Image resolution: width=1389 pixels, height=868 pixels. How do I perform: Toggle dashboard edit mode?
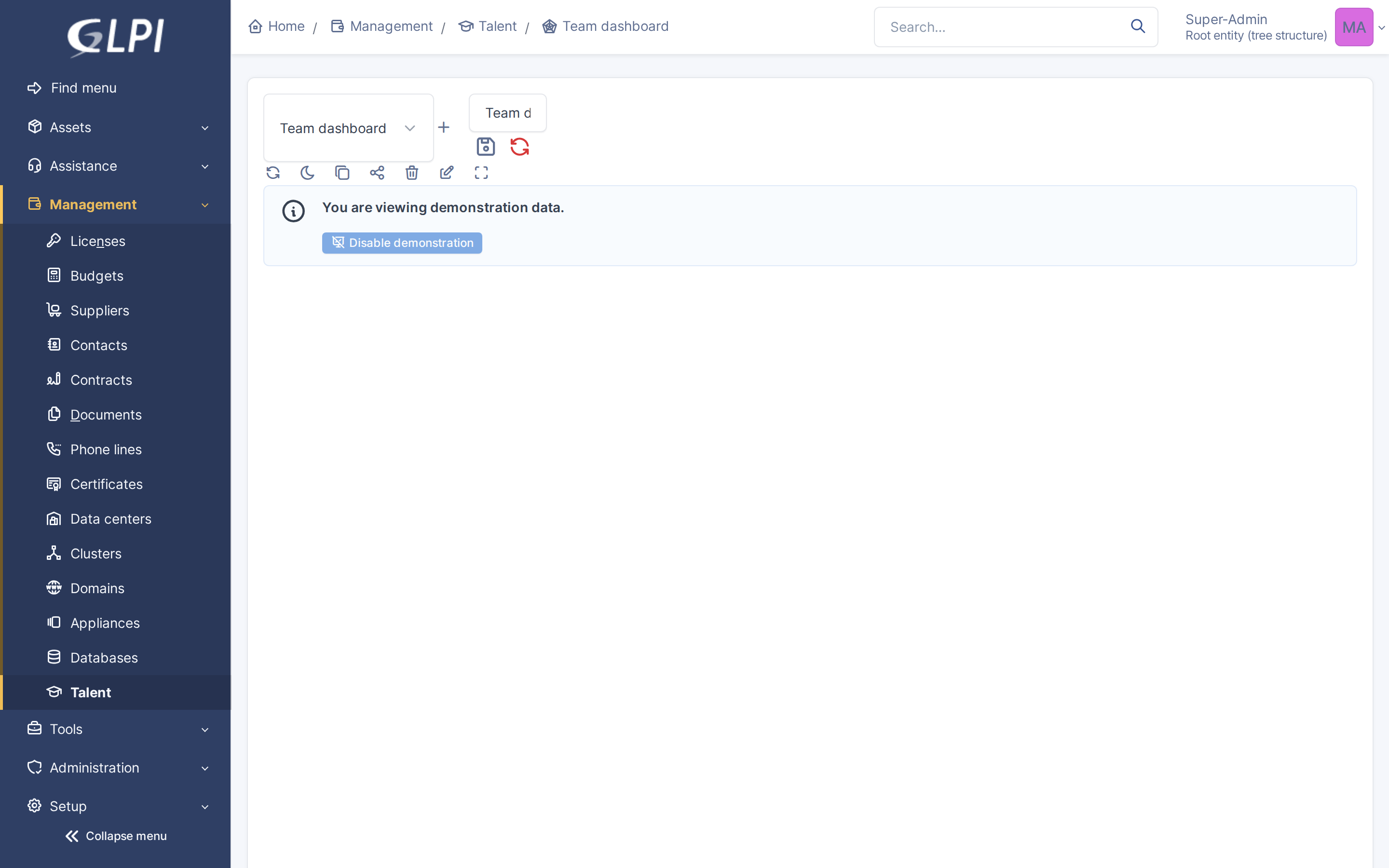coord(447,173)
